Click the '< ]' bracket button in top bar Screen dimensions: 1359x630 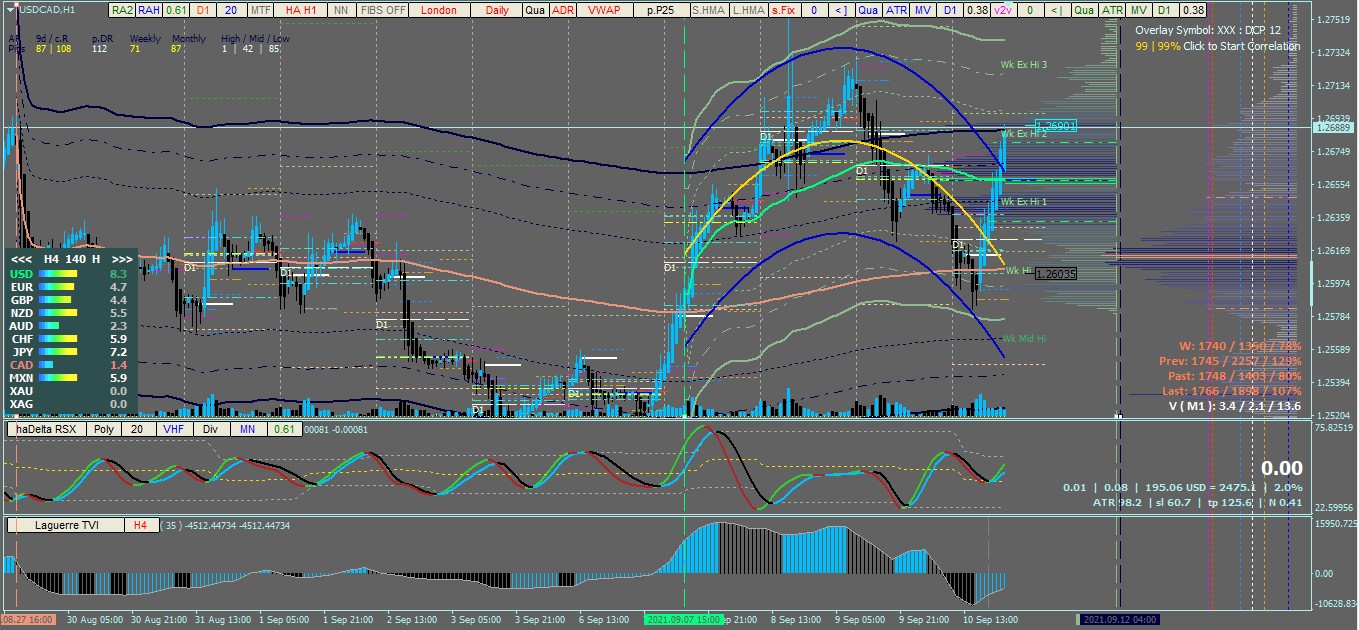[840, 10]
